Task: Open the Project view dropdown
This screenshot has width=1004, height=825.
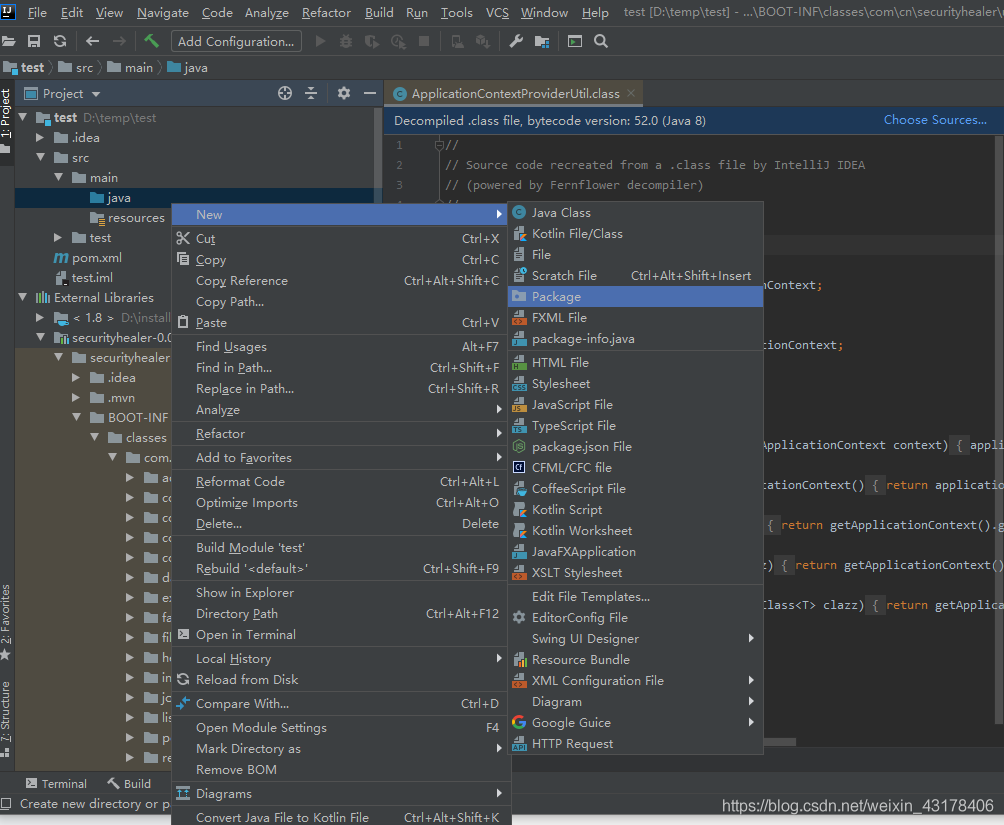Action: click(63, 94)
